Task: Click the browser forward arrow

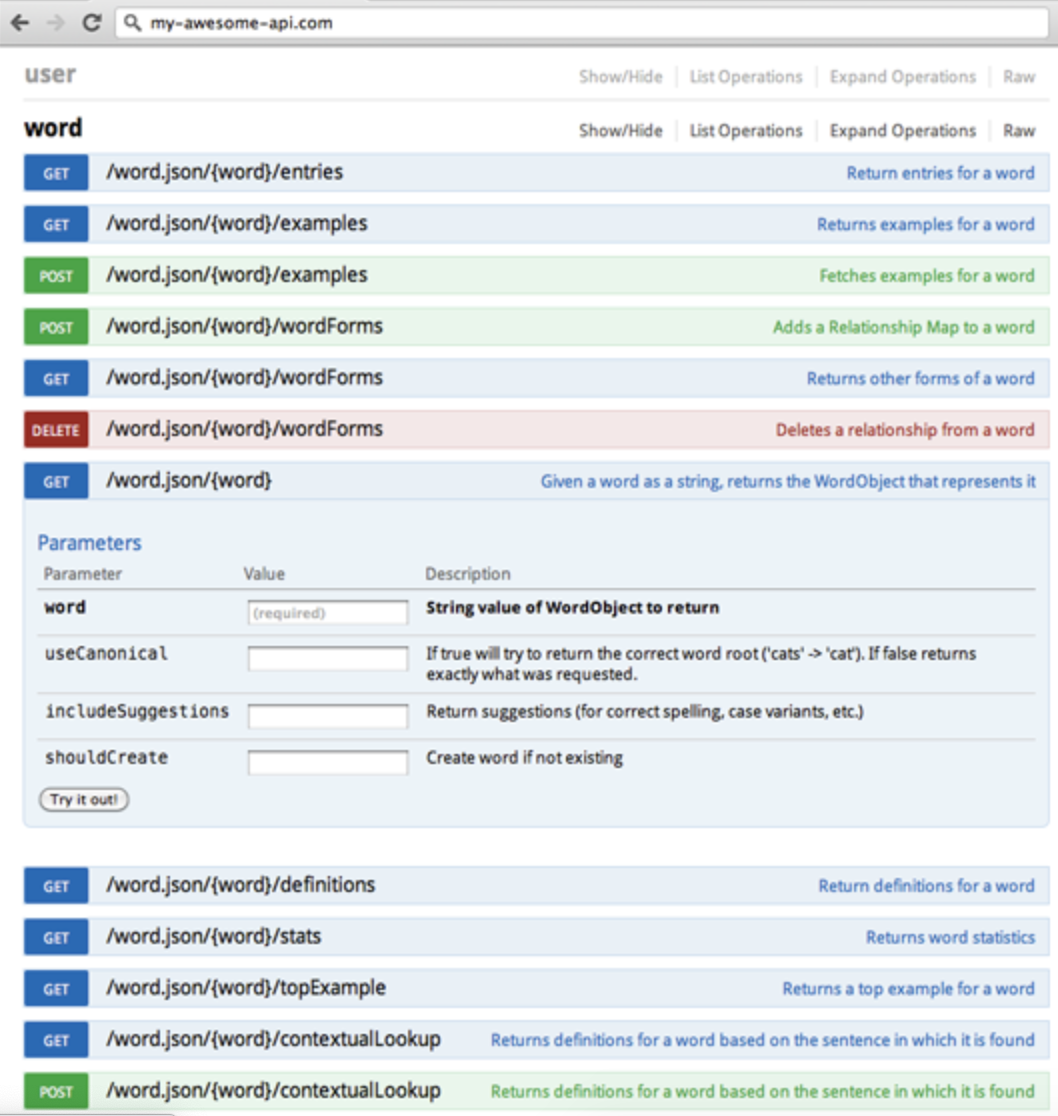Action: [x=55, y=22]
